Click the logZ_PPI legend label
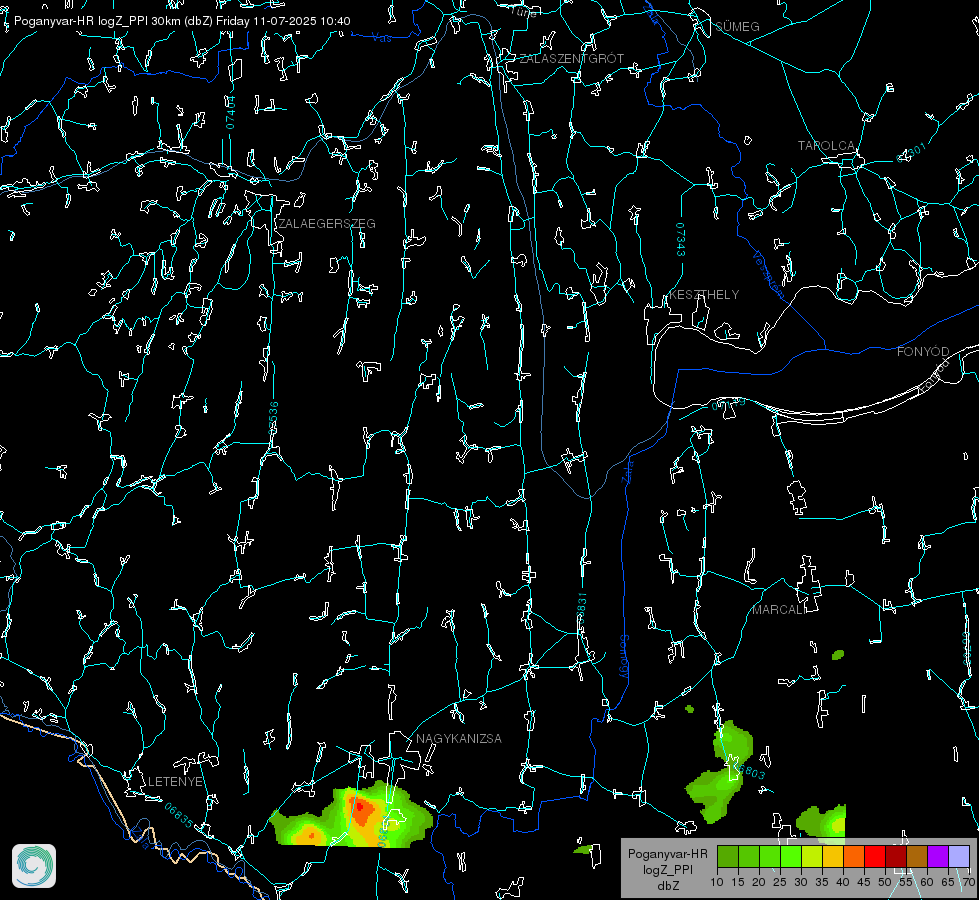 (667, 869)
